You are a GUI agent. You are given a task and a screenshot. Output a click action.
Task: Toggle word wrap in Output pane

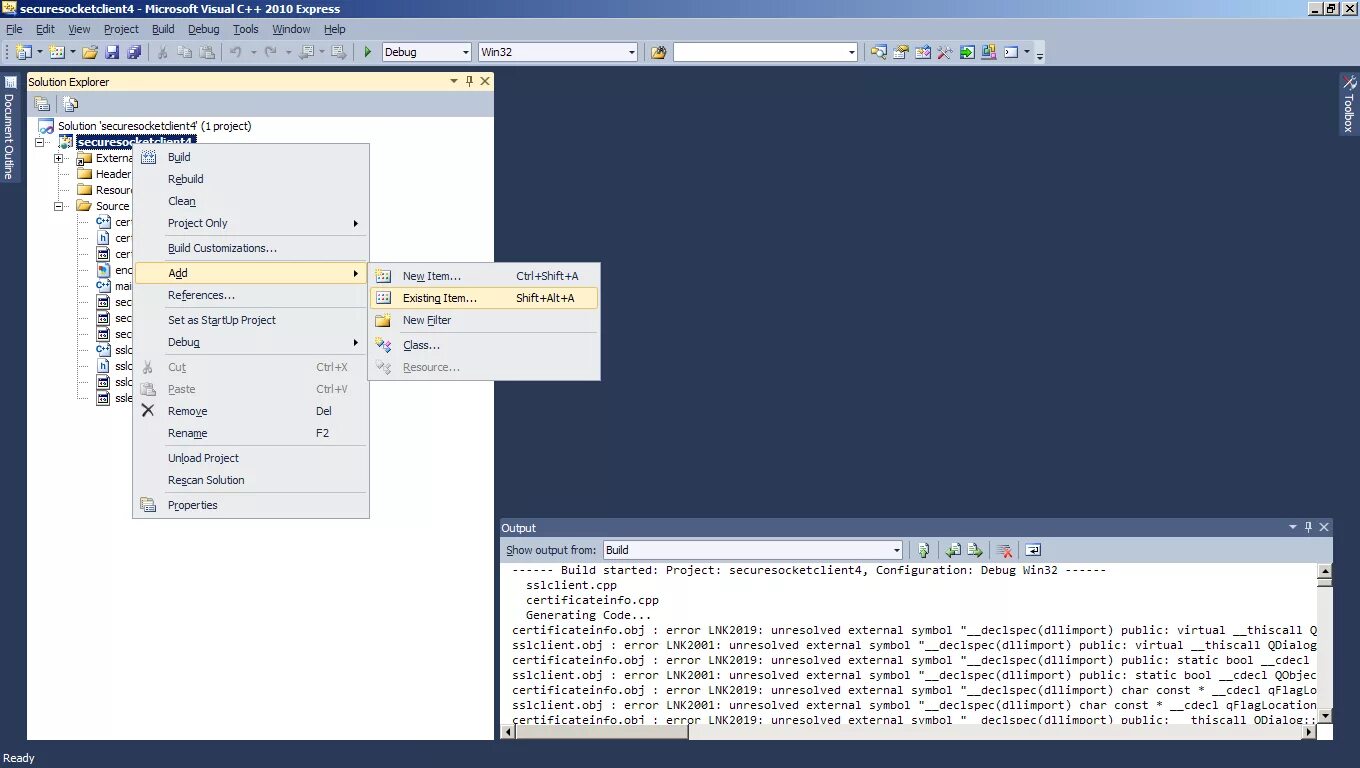[1033, 550]
